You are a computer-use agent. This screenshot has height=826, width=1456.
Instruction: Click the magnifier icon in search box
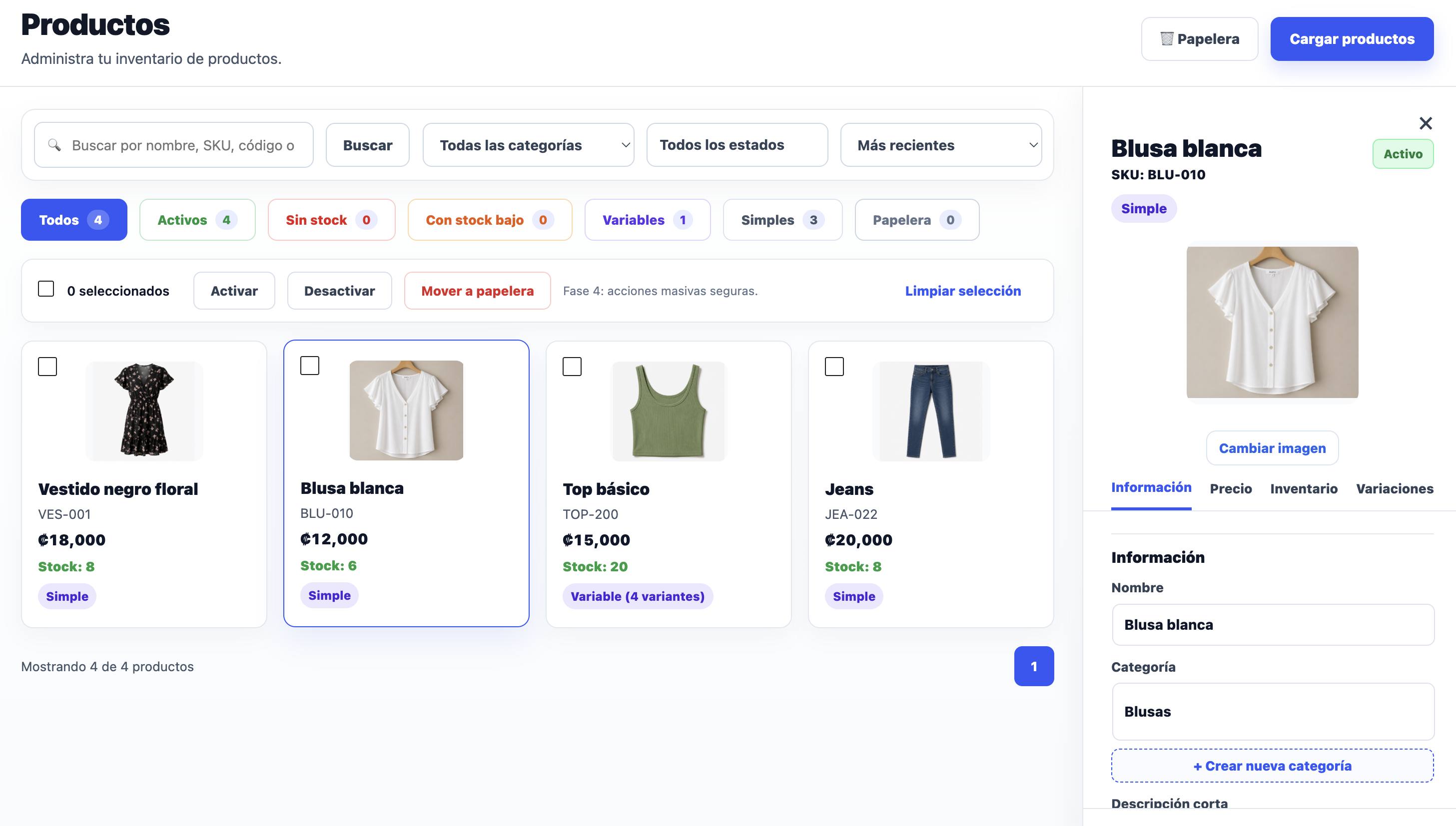[x=54, y=145]
